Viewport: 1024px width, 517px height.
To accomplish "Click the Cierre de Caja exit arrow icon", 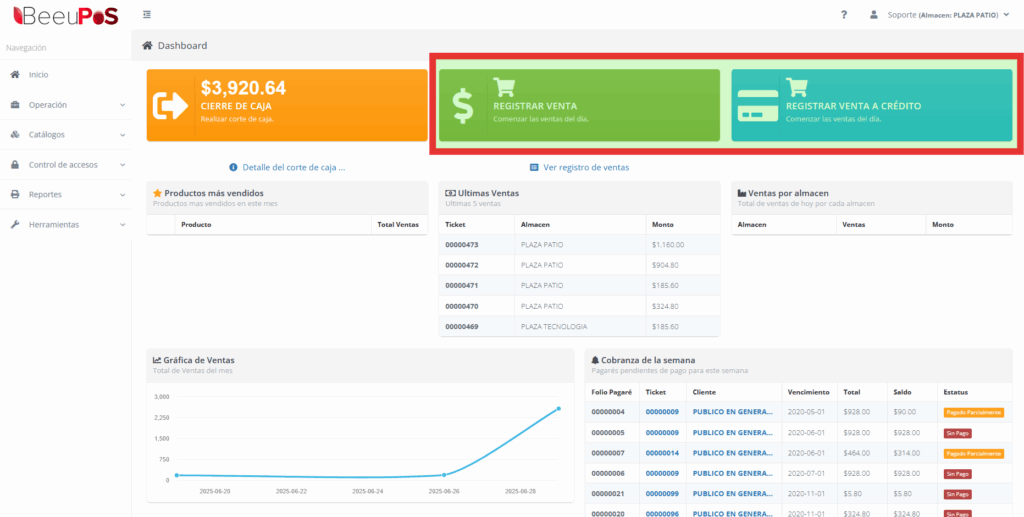I will [170, 106].
